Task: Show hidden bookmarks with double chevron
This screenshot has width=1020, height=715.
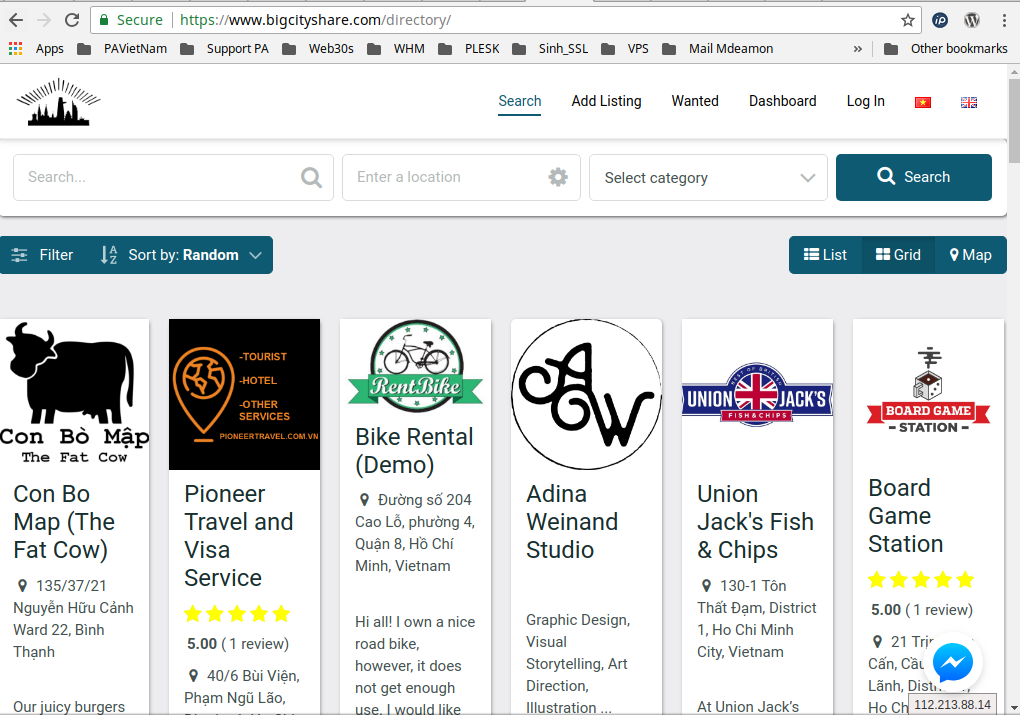Action: [858, 49]
